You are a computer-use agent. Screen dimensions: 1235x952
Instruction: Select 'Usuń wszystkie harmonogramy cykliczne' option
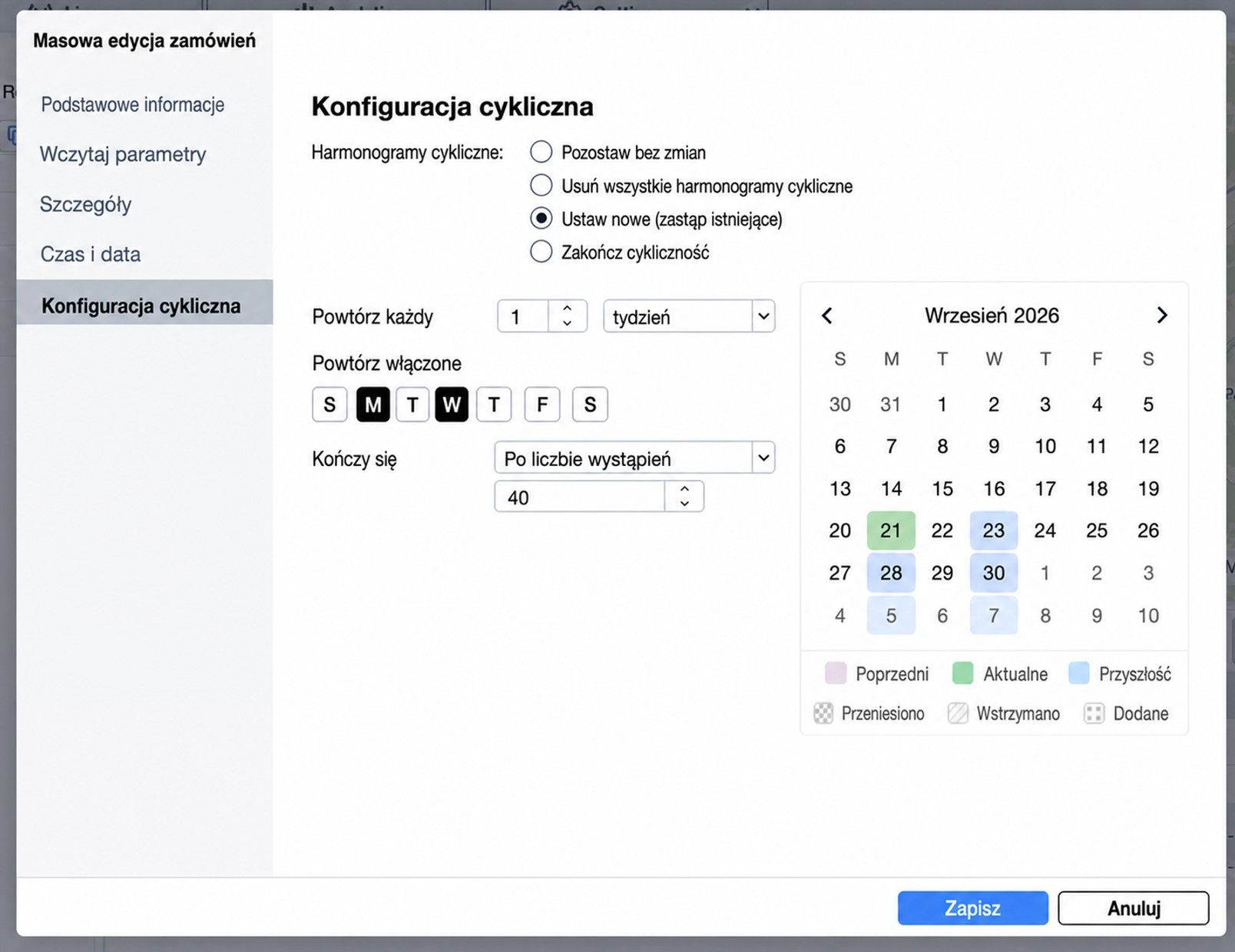541,185
